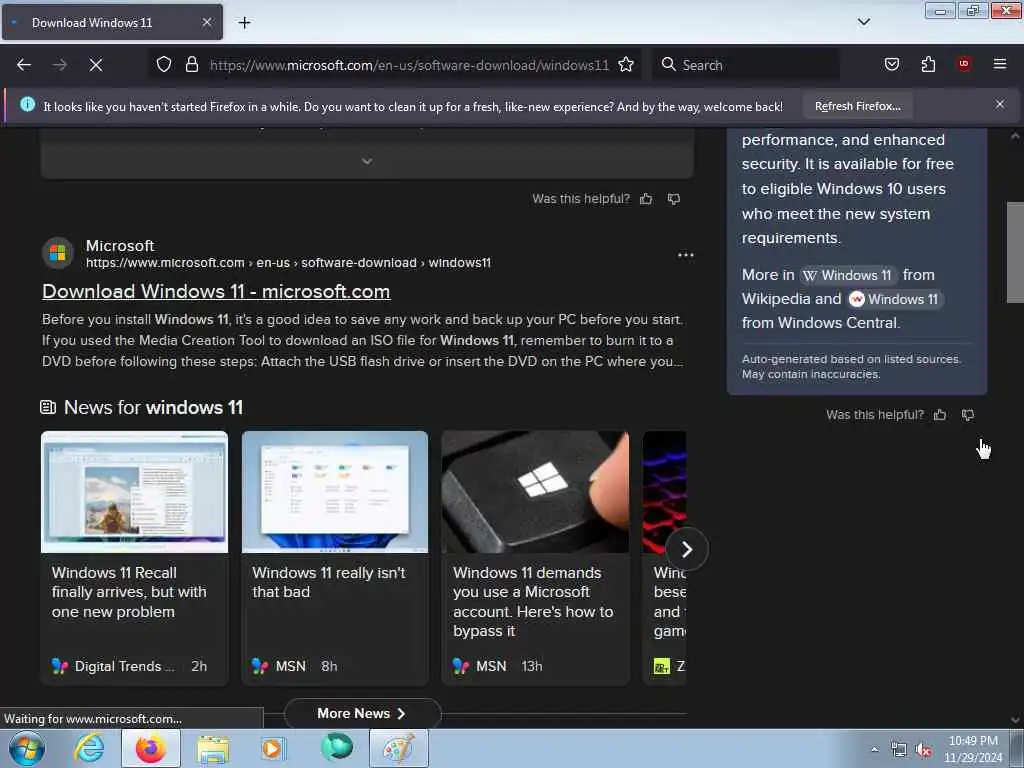
Task: Dismiss the Firefox refresh notification bar
Action: tap(1000, 104)
